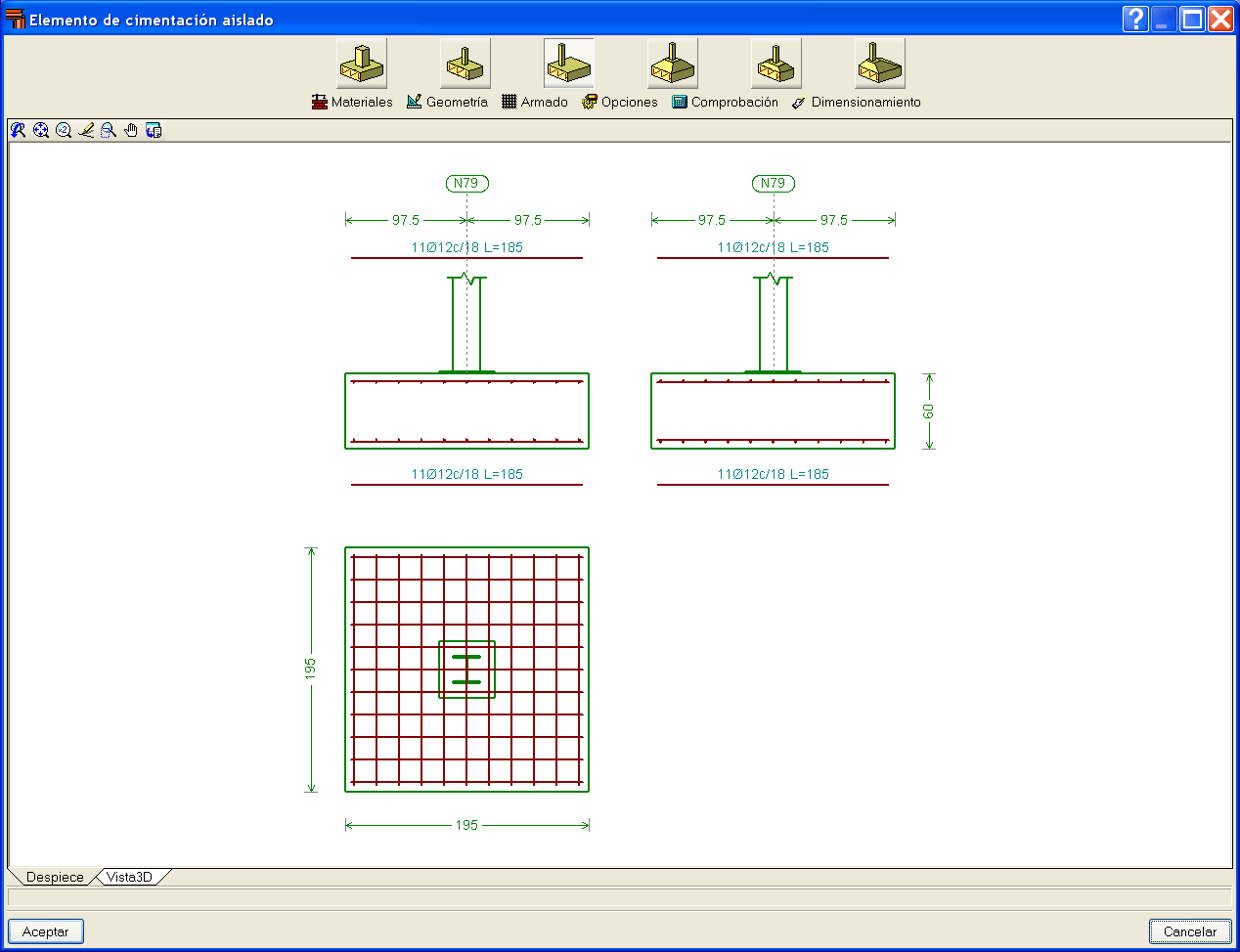The height and width of the screenshot is (952, 1240).
Task: Click top rebar label 11Ø12c/18 L=185 in right elevation
Action: click(774, 247)
